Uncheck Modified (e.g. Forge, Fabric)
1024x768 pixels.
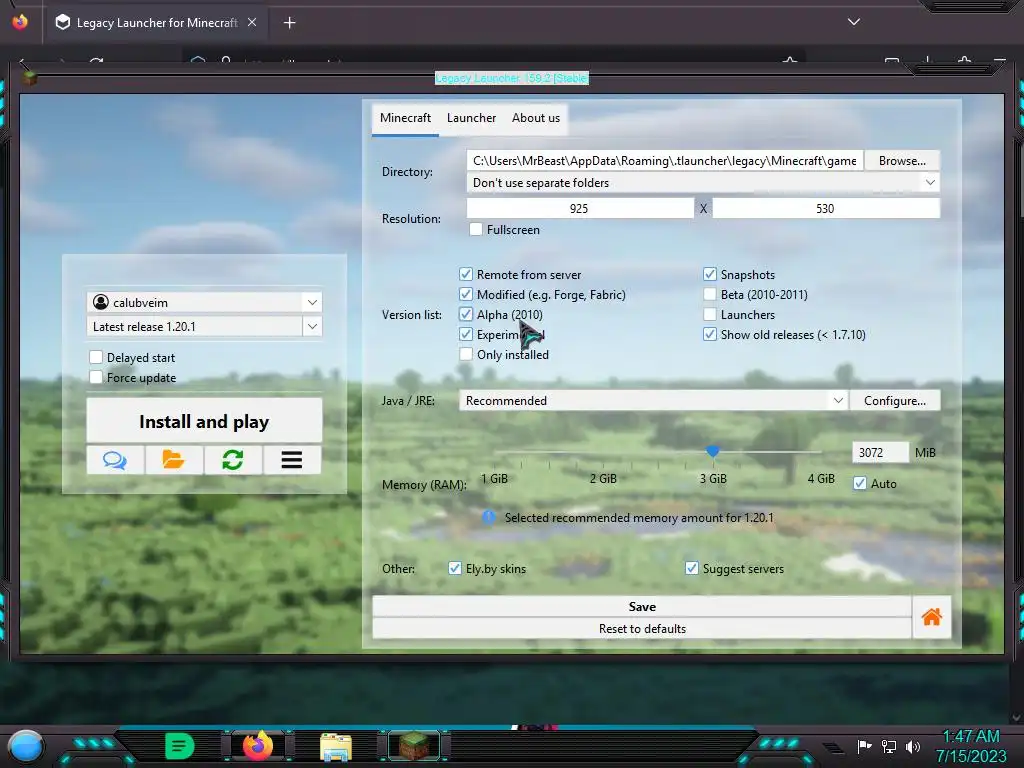pyautogui.click(x=466, y=295)
